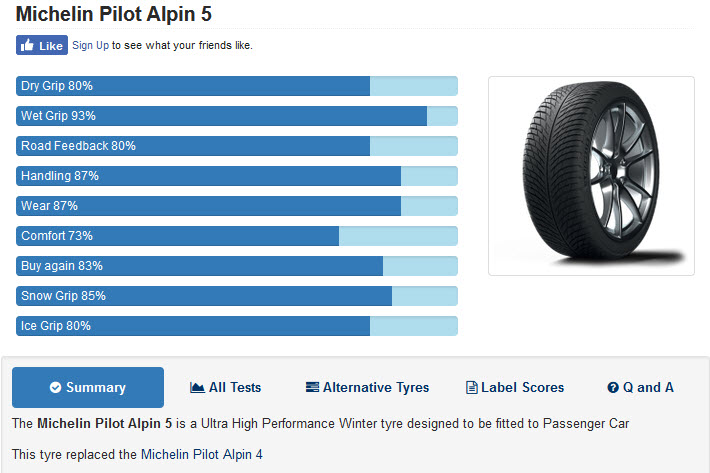This screenshot has width=710, height=473.
Task: Click the Like button text
Action: pyautogui.click(x=51, y=46)
